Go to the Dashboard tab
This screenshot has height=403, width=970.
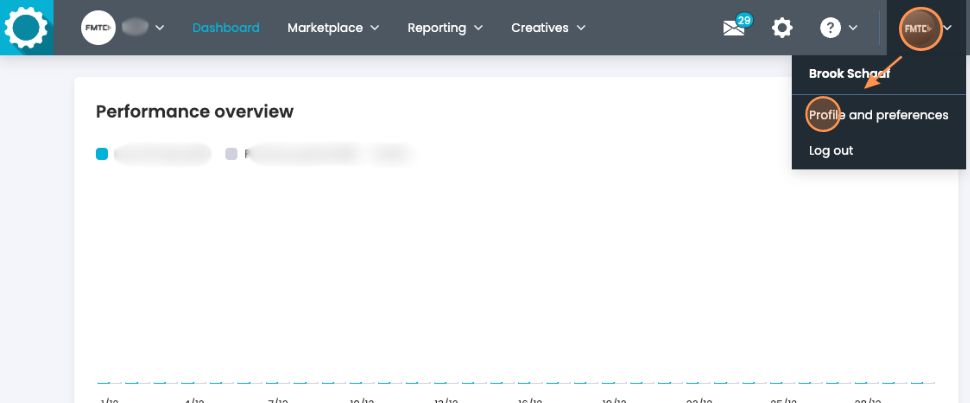click(x=225, y=28)
